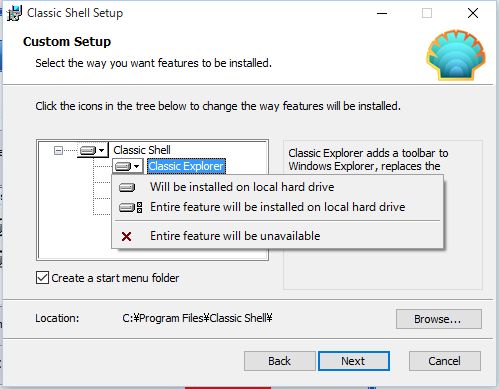
Task: Uncheck Create a start menu folder
Action: 42,278
